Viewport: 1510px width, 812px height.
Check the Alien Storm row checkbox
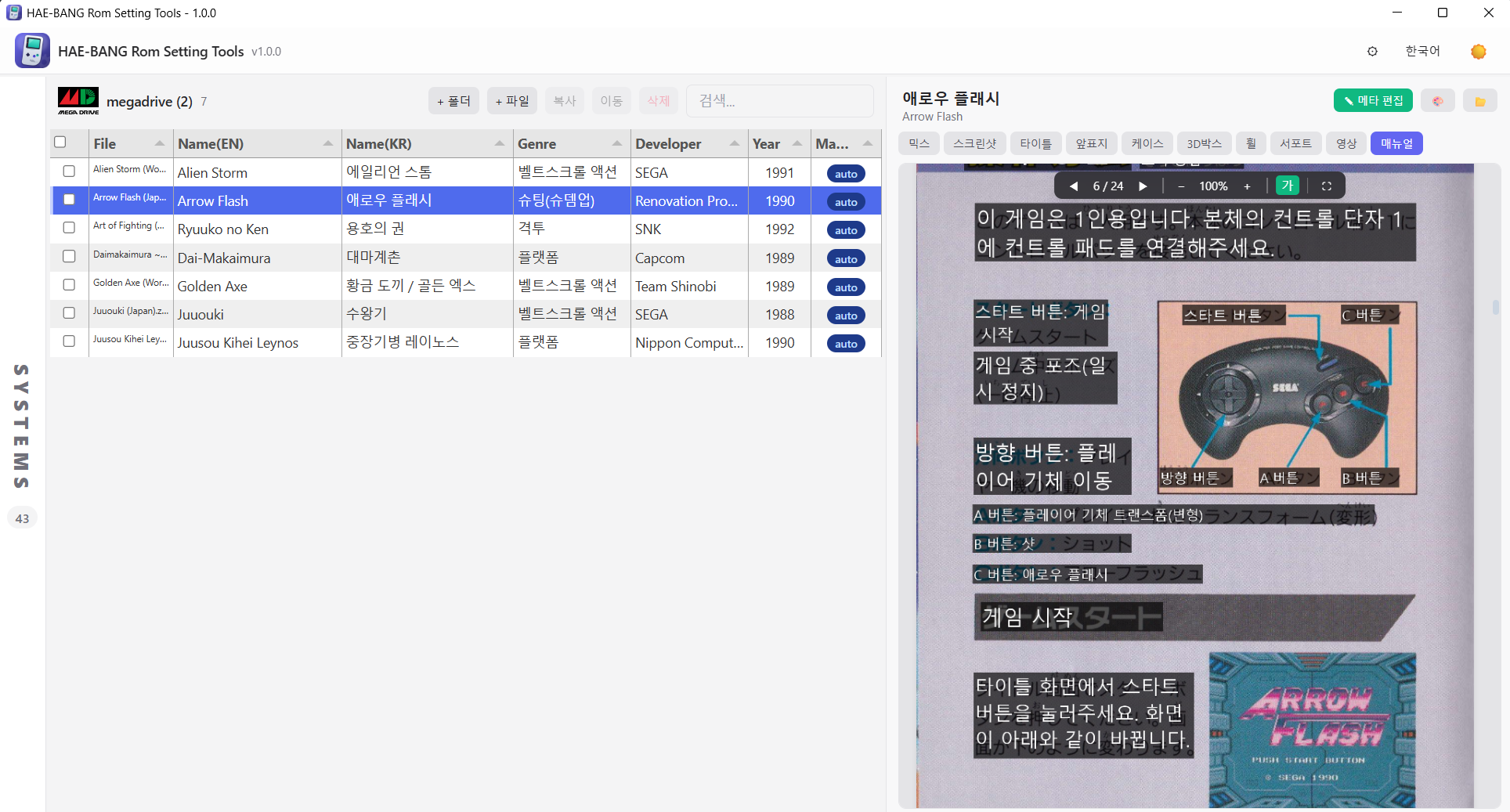coord(69,171)
